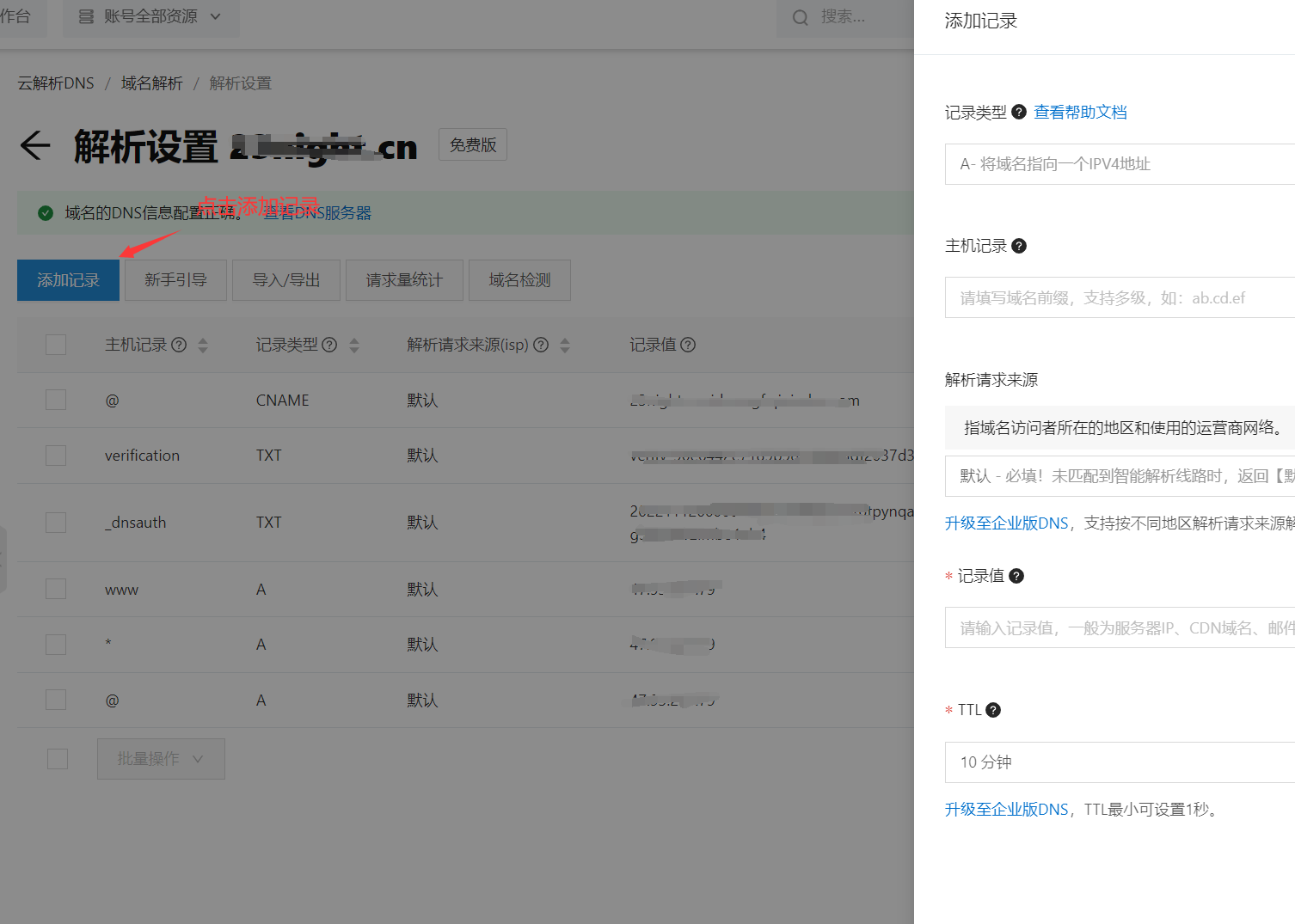This screenshot has width=1295, height=924.
Task: Open the 解析请求来源 dropdown showing 默认
Action: 1120,476
